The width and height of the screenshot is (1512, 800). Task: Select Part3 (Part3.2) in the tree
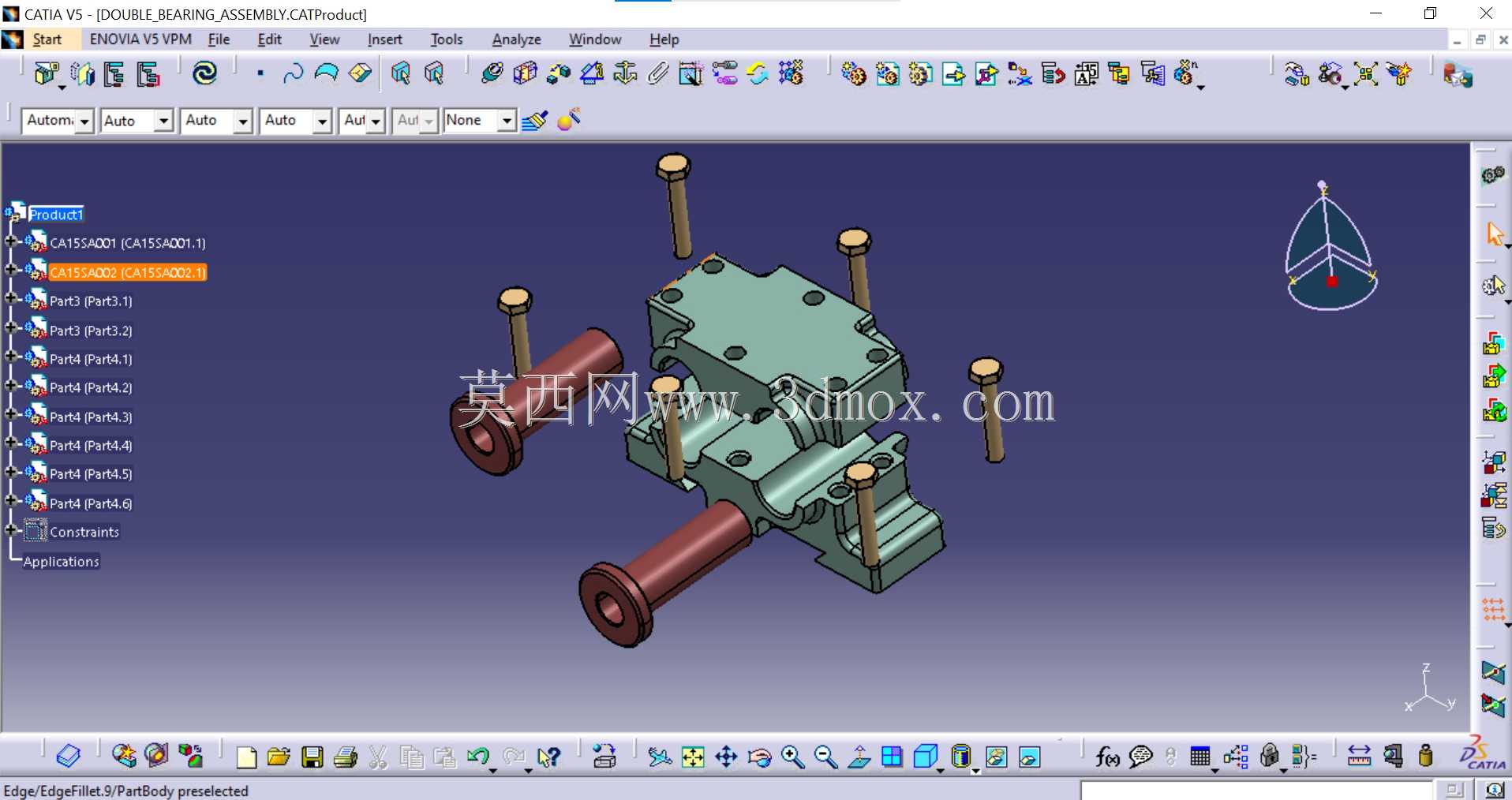click(91, 331)
